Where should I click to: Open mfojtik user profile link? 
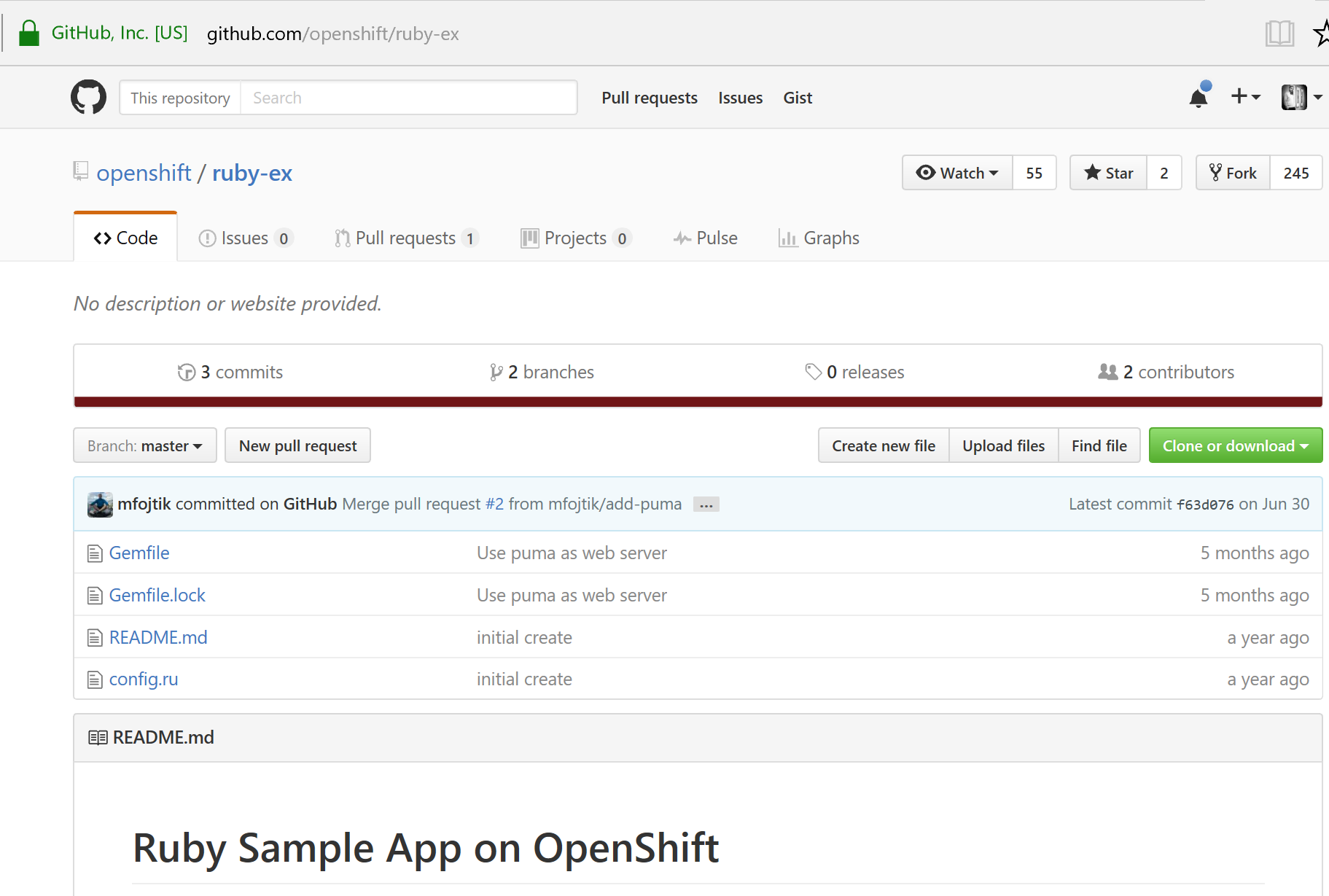(x=144, y=505)
